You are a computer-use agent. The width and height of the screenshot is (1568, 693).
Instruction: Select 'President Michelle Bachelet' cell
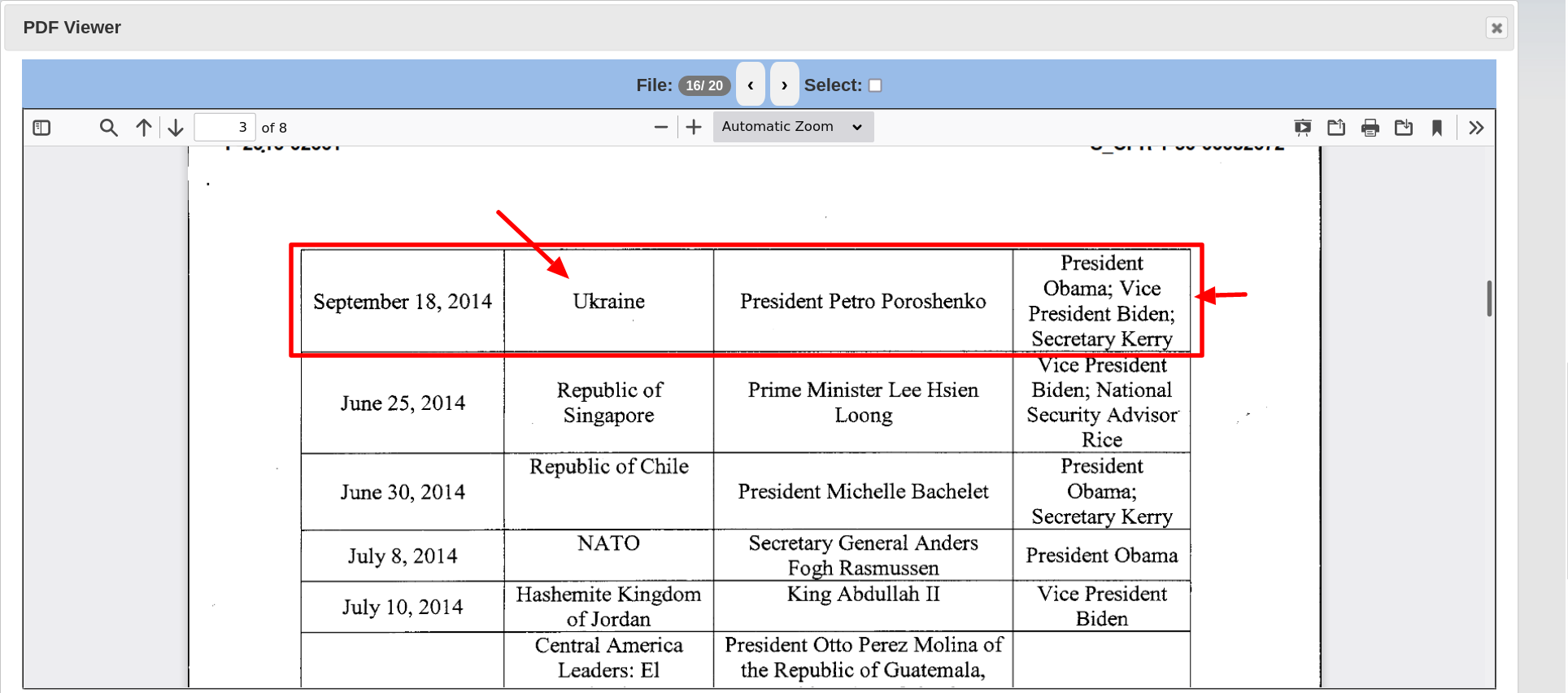click(863, 491)
